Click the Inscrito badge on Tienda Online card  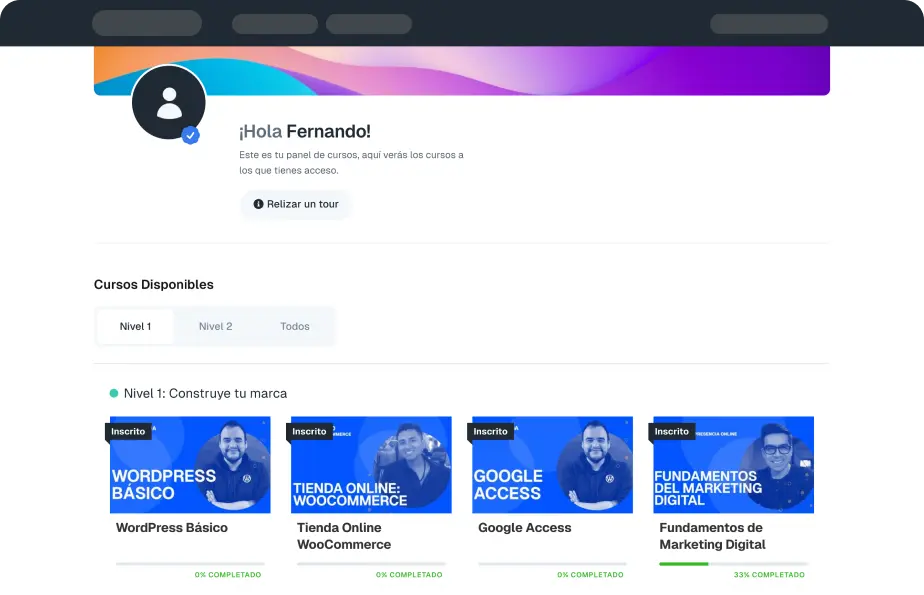point(309,431)
